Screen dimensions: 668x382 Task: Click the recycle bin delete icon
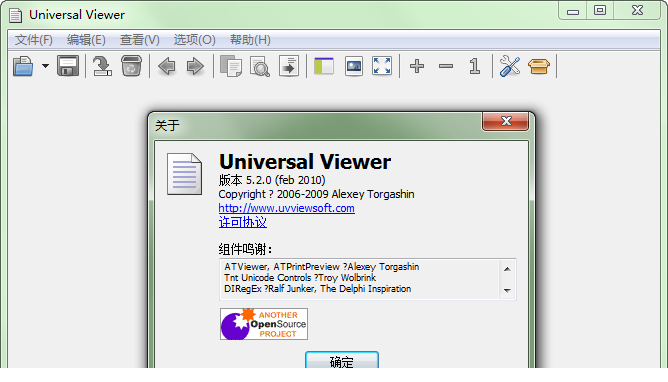click(x=131, y=66)
